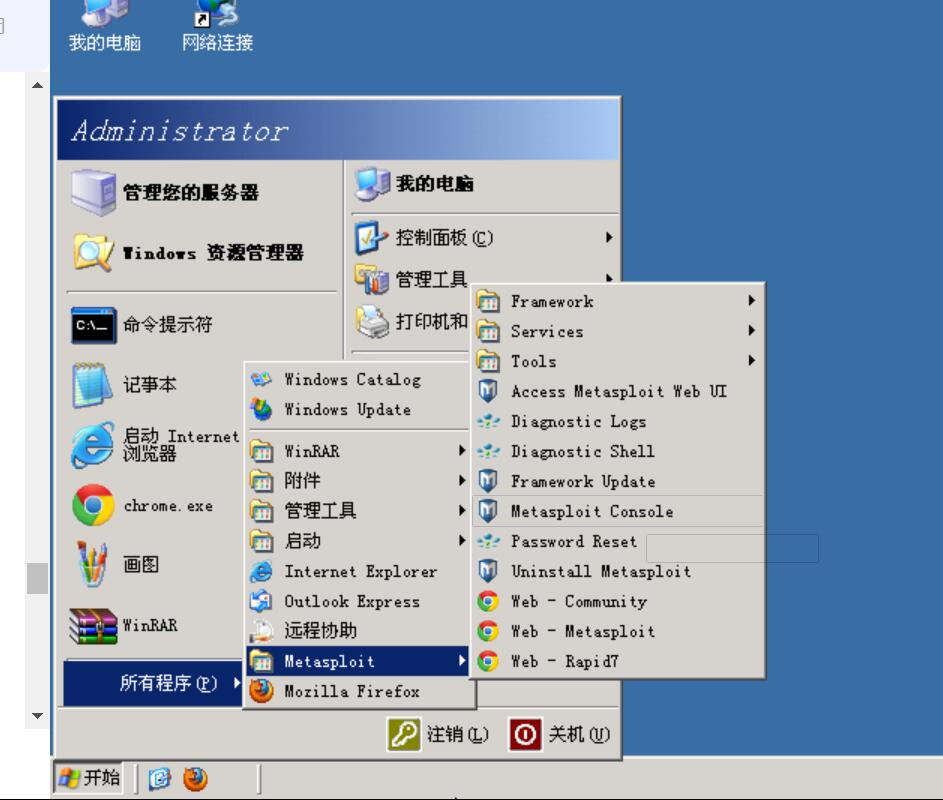Click the Services folder icon
Screen dimensions: 943x800
488,331
